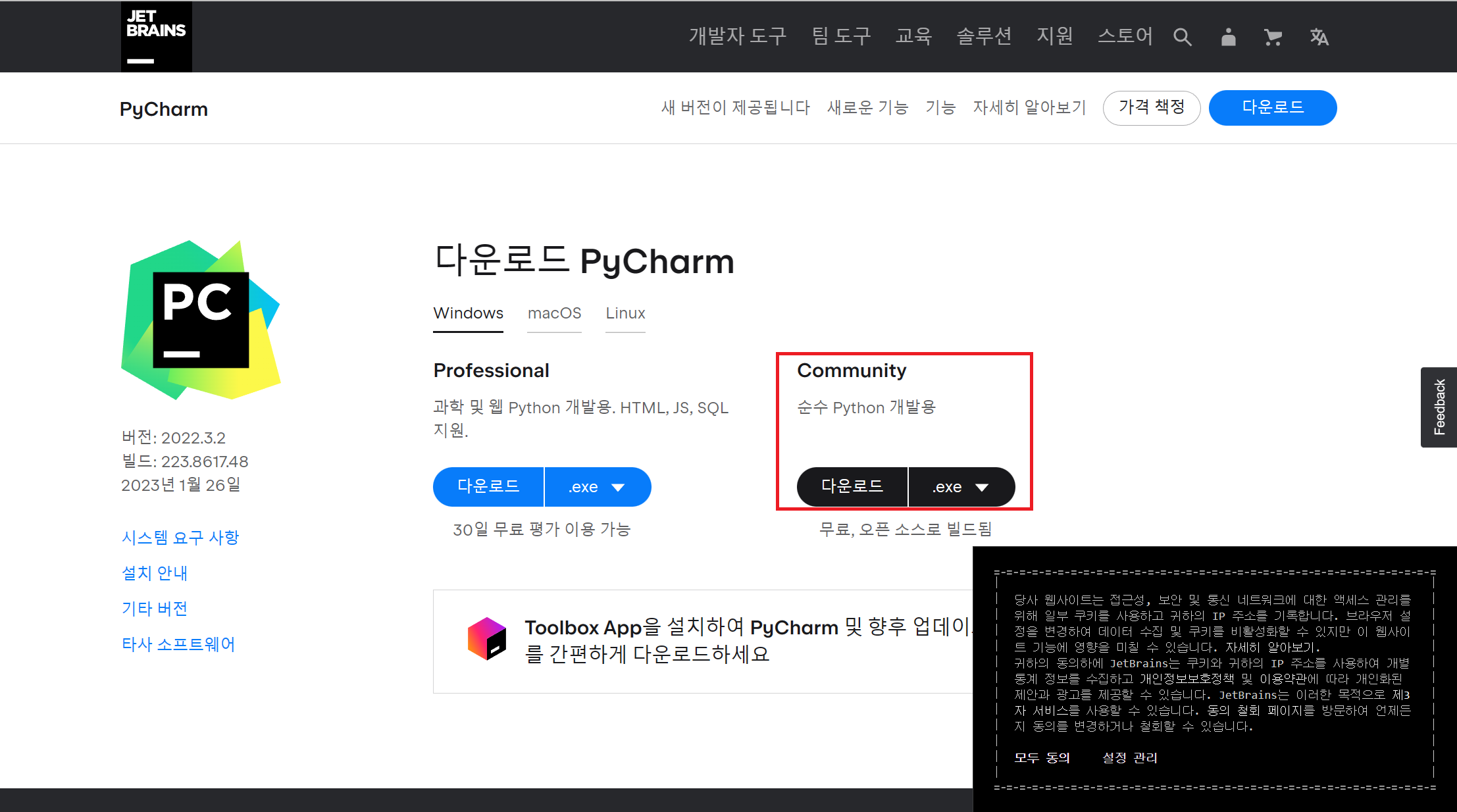The height and width of the screenshot is (812, 1457).
Task: Open the site search magnifier icon
Action: point(1183,37)
